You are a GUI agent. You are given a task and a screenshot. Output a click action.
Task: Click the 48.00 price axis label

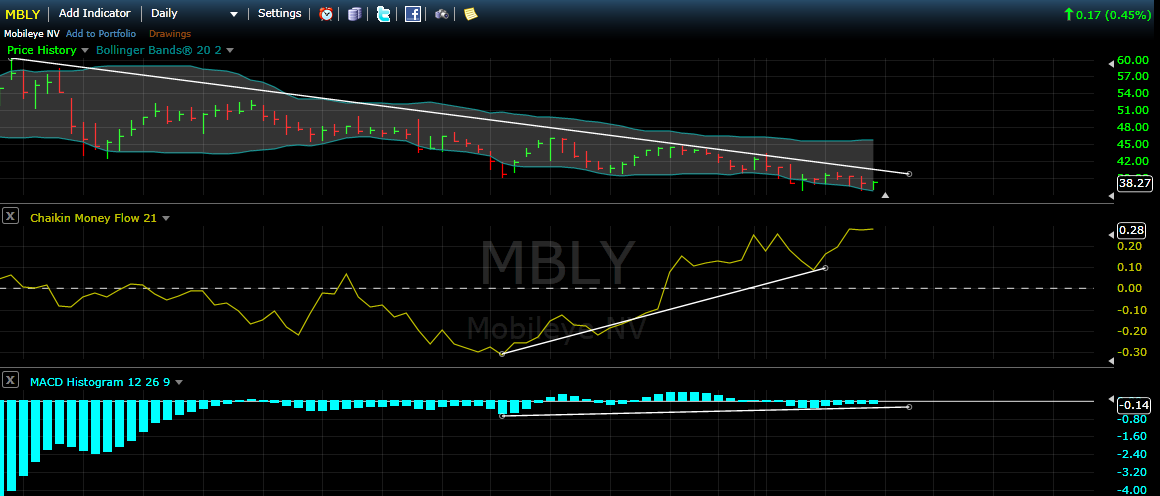point(1133,127)
